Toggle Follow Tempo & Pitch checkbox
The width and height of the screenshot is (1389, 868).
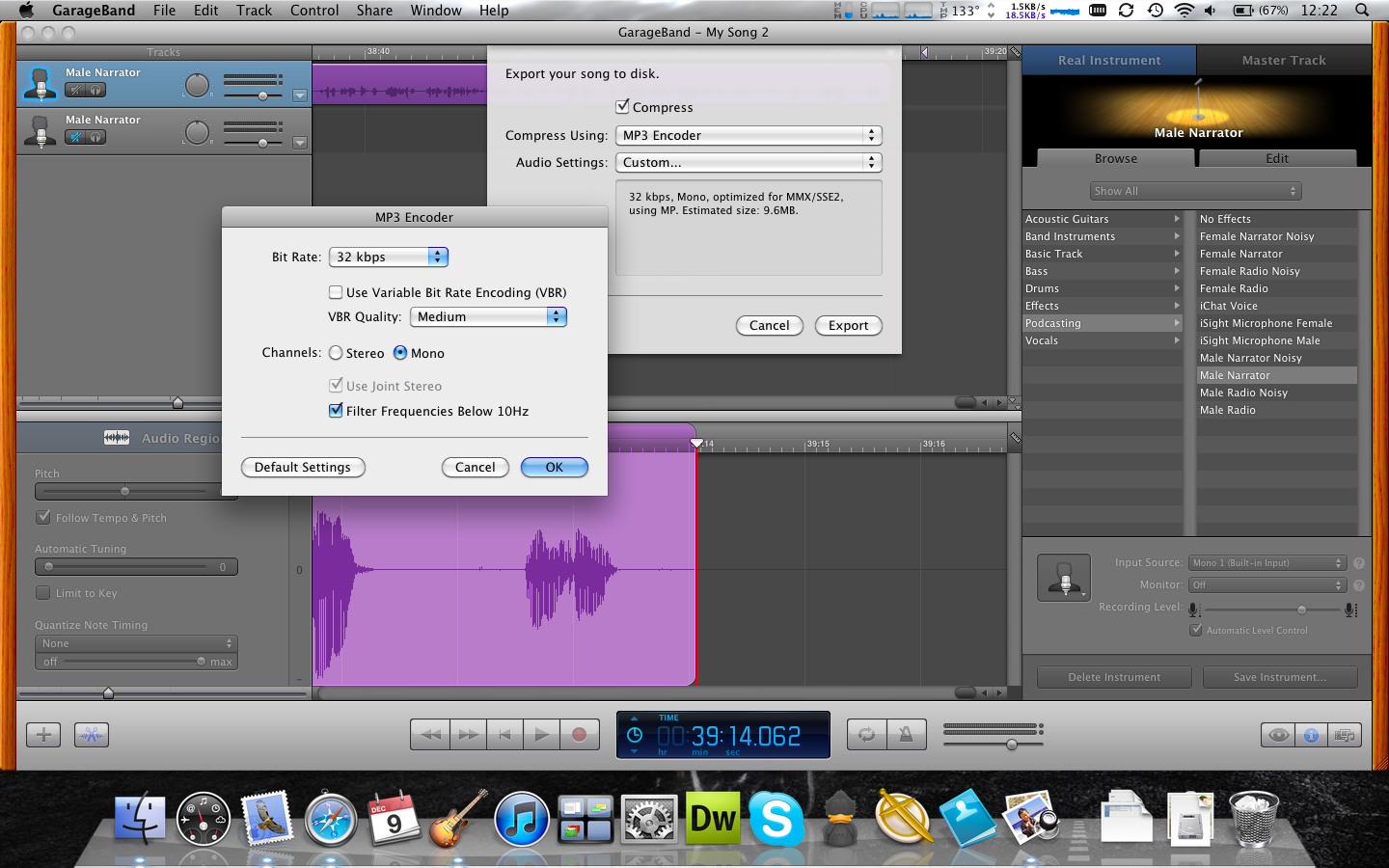(x=43, y=518)
